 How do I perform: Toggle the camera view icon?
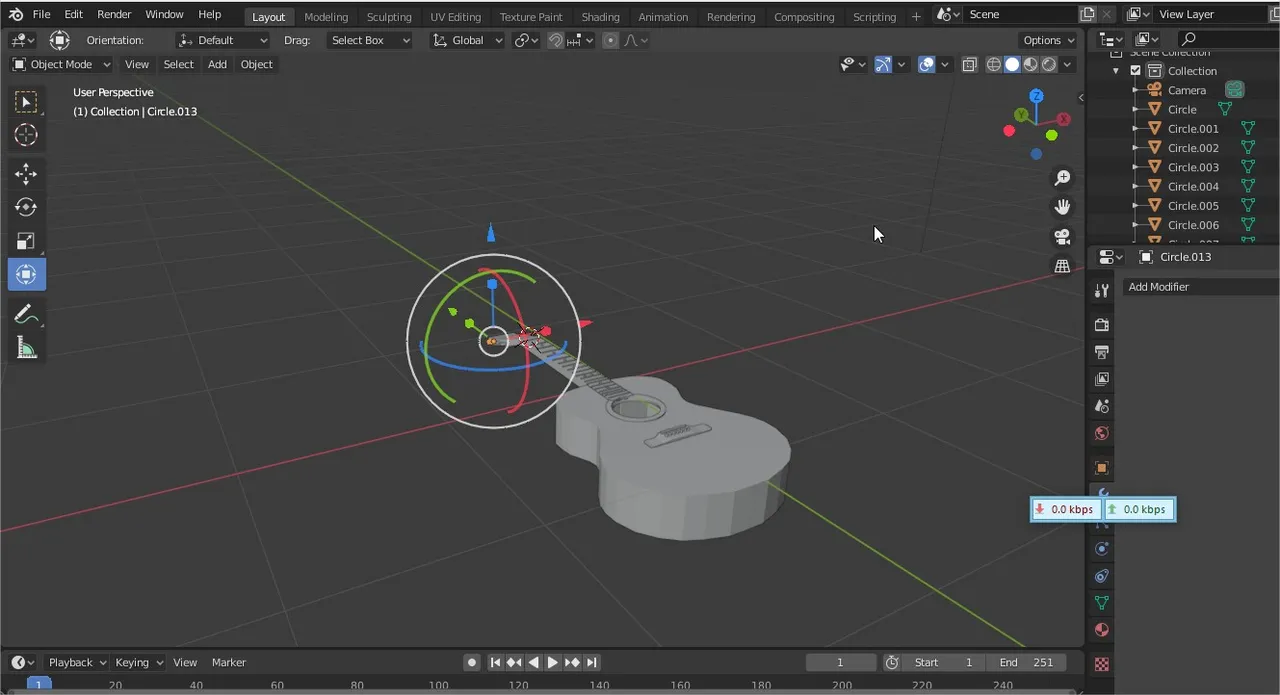(x=1062, y=236)
